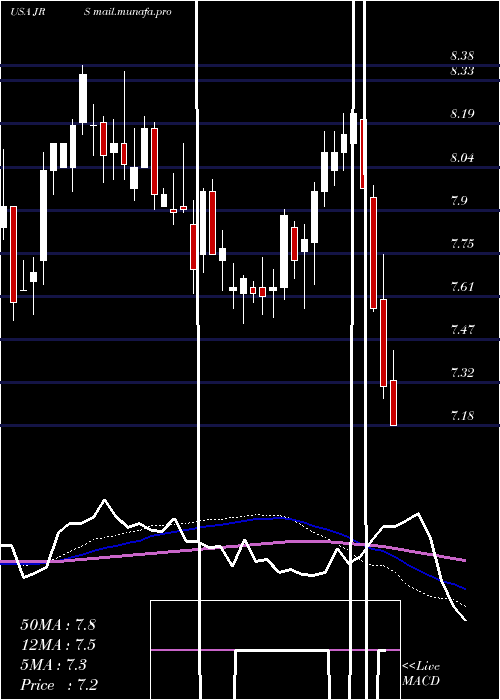The width and height of the screenshot is (500, 700).
Task: Select the last red candlestick near 7.18
Action: click(393, 403)
